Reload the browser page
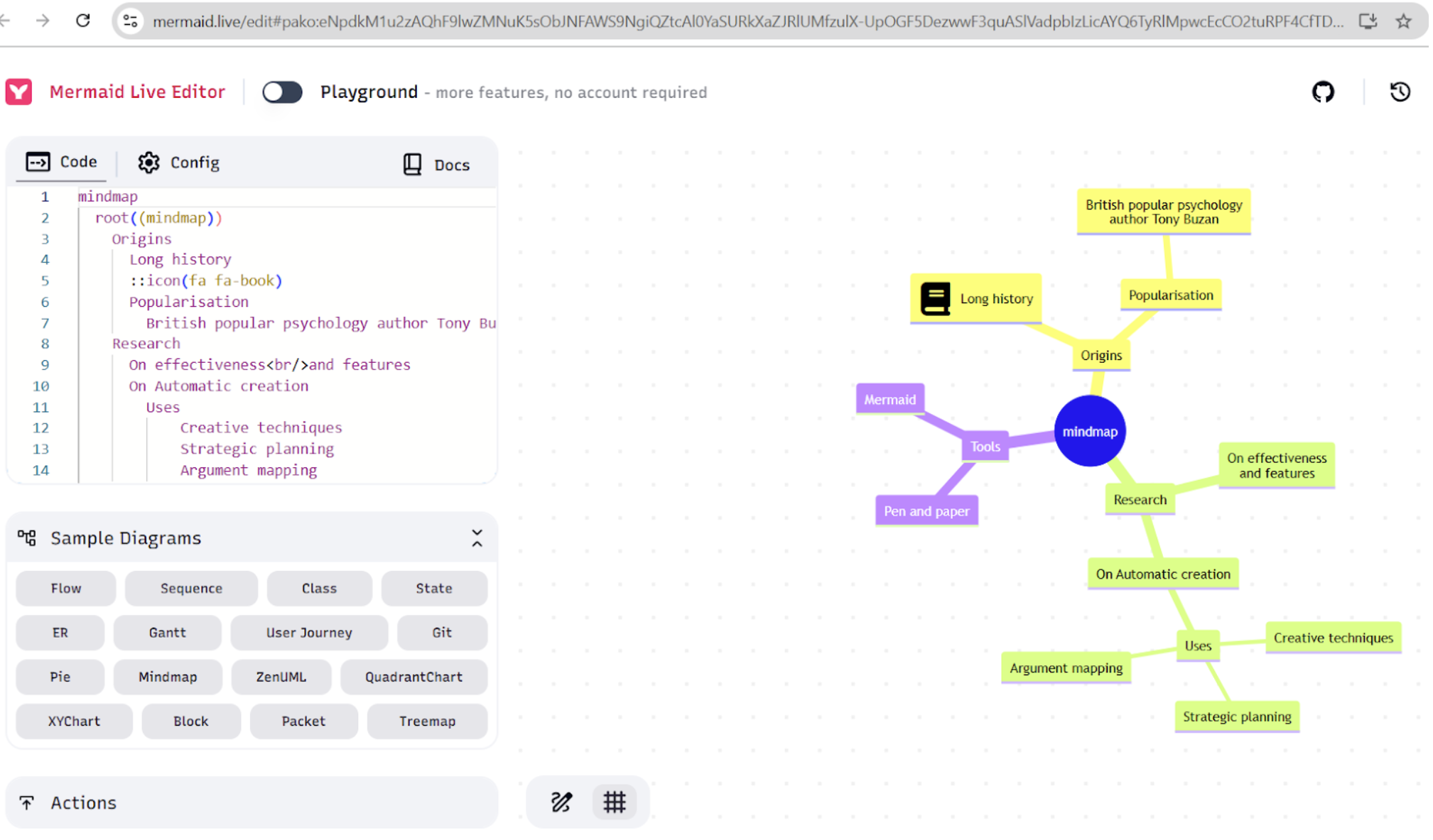Image resolution: width=1433 pixels, height=840 pixels. pos(83,21)
